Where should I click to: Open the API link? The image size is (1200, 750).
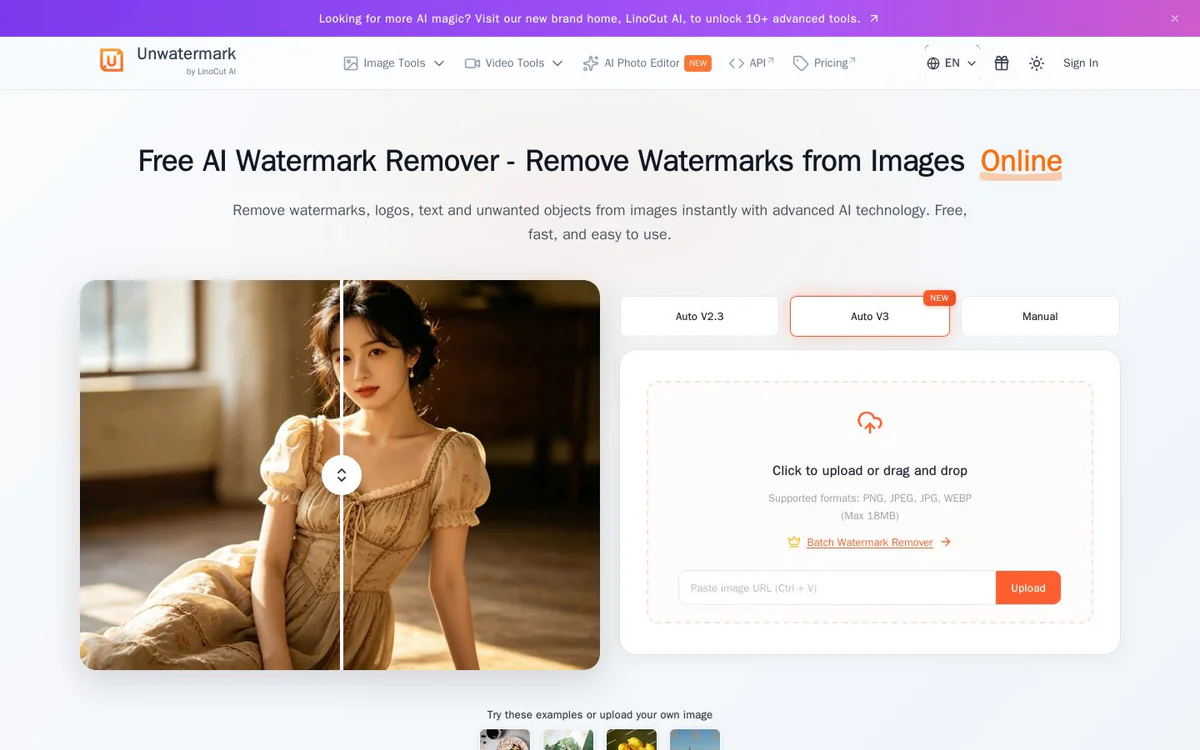tap(752, 63)
